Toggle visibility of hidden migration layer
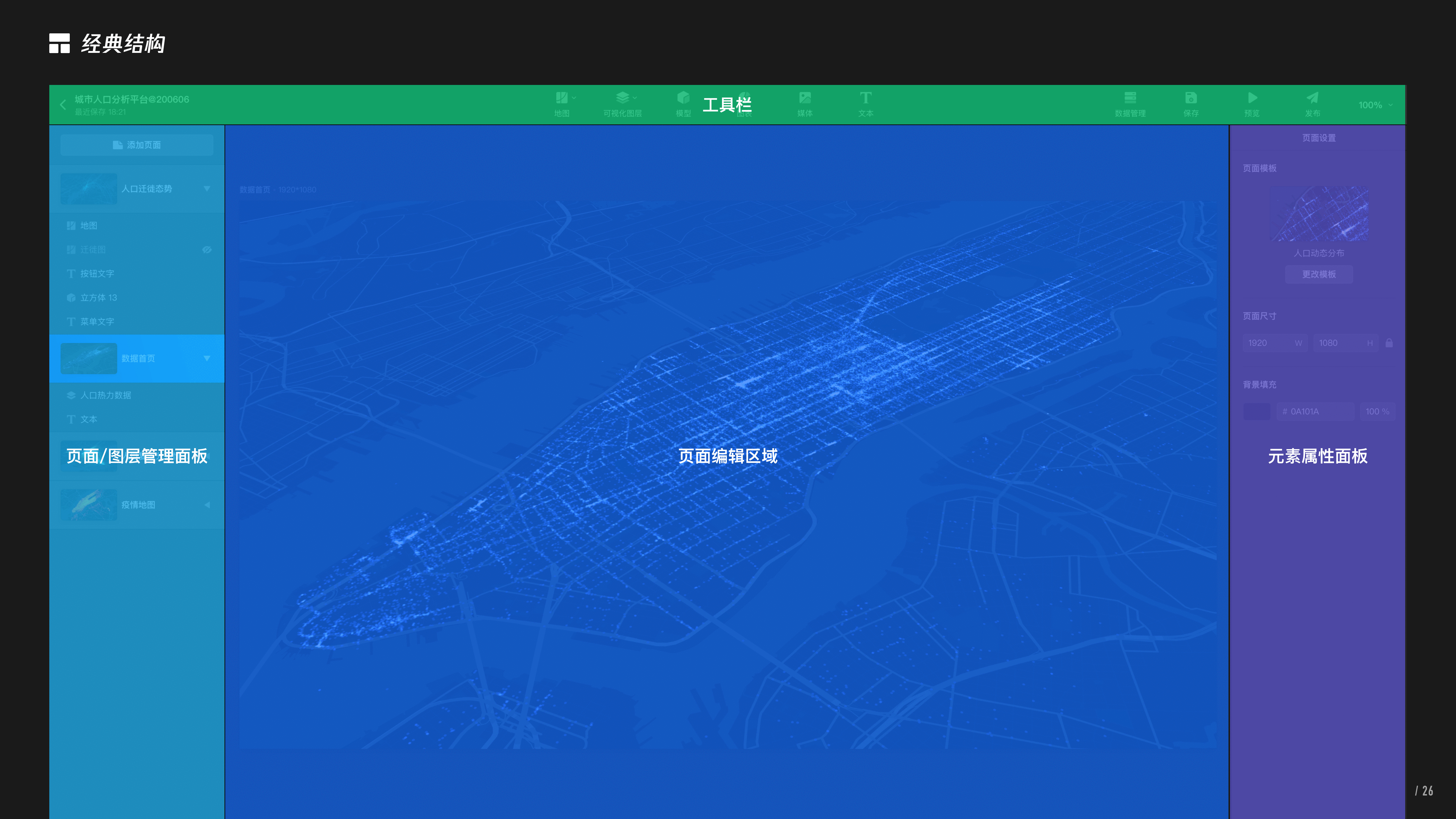This screenshot has width=1456, height=819. [x=207, y=249]
